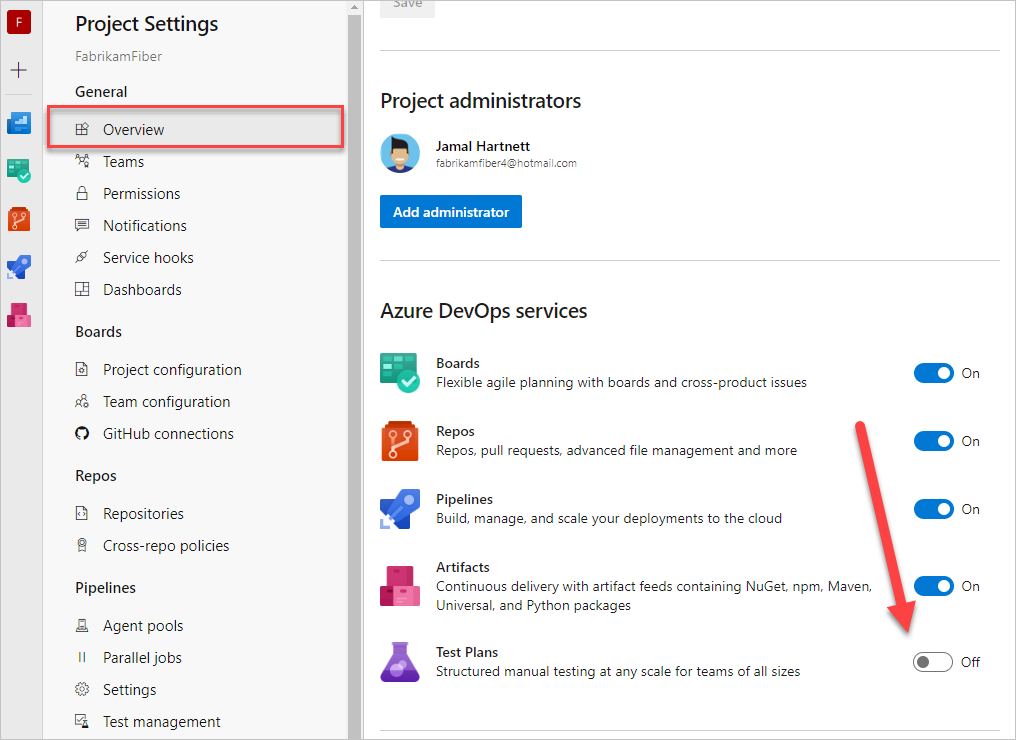Click the Project configuration page icon
Image resolution: width=1016 pixels, height=740 pixels.
[82, 369]
